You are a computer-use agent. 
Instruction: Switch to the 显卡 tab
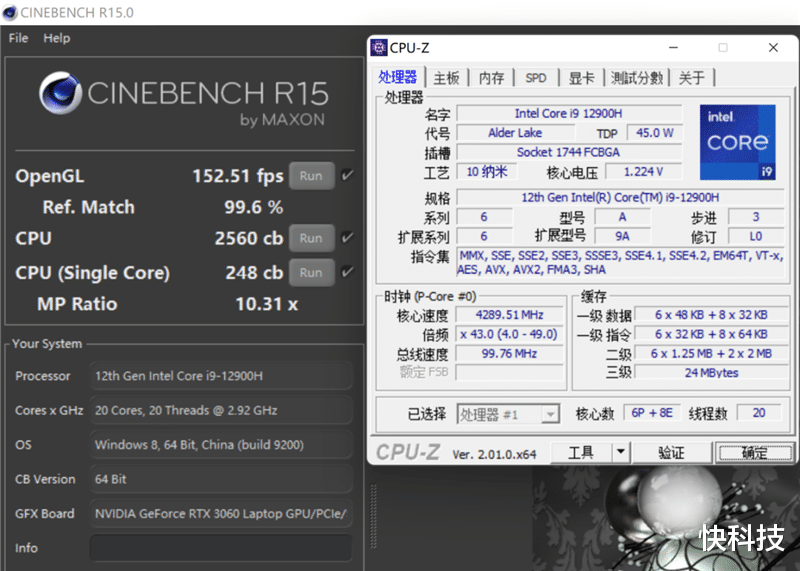tap(581, 78)
